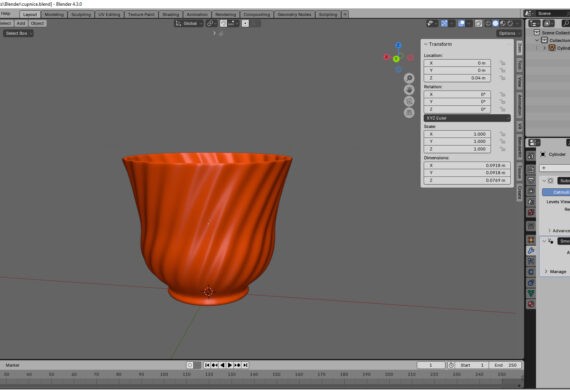Viewport: 570px width, 390px height.
Task: Toggle Scale X animate icon
Action: (x=502, y=134)
